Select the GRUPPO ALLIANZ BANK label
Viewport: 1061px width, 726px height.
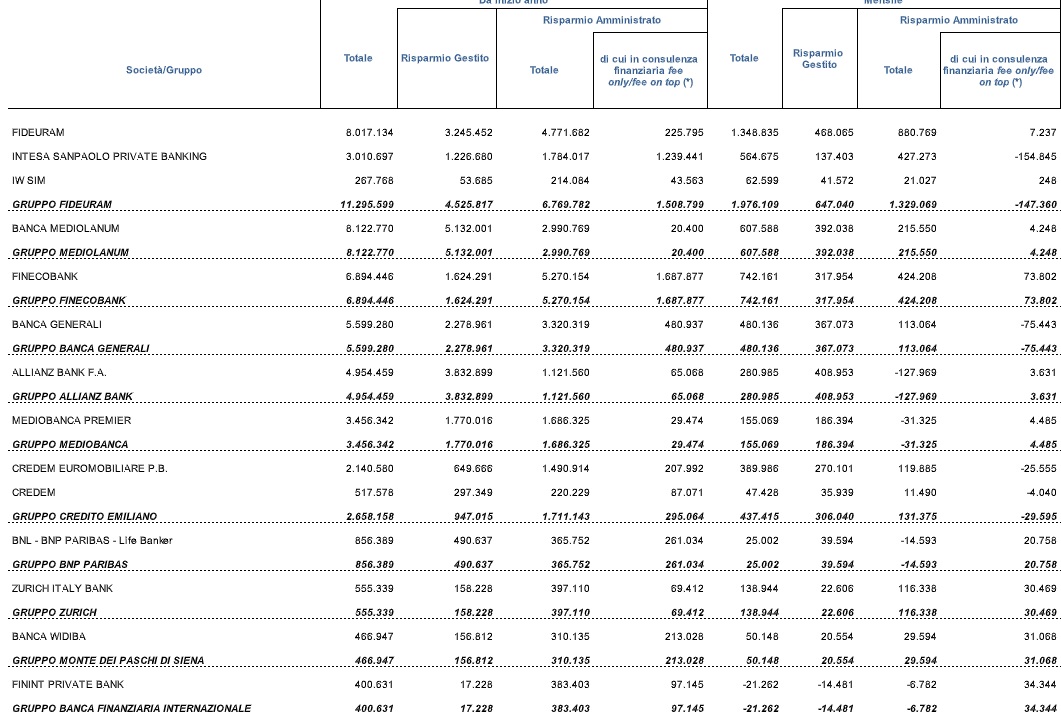click(x=72, y=396)
